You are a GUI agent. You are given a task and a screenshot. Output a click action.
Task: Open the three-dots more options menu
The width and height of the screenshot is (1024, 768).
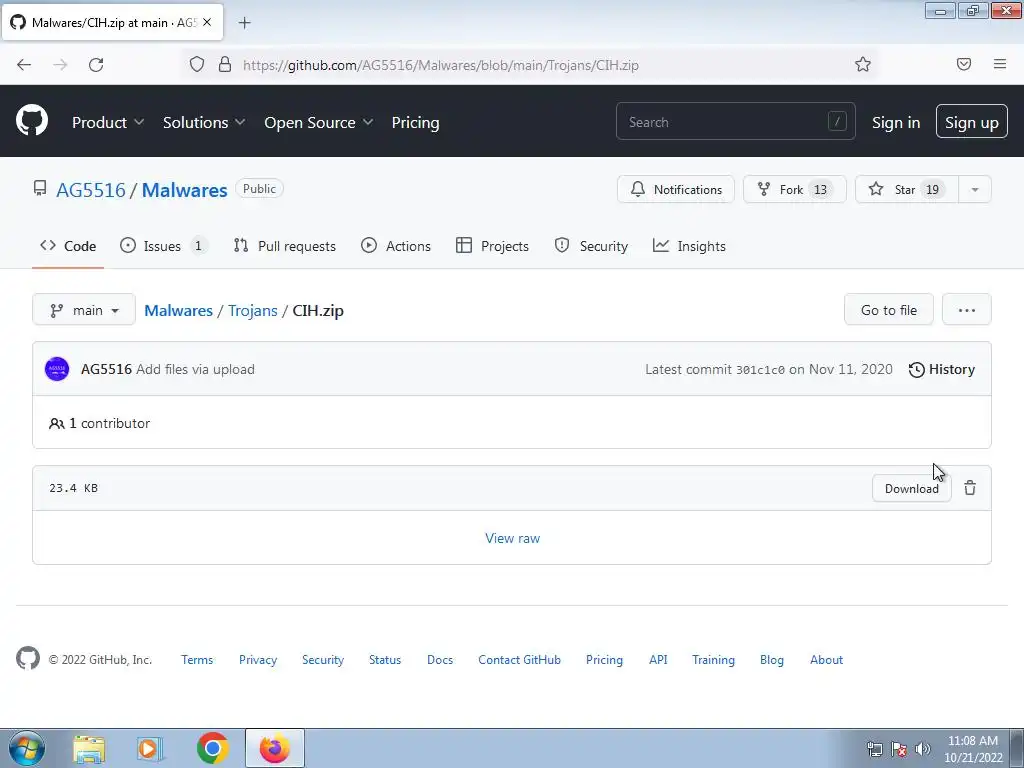tap(967, 310)
